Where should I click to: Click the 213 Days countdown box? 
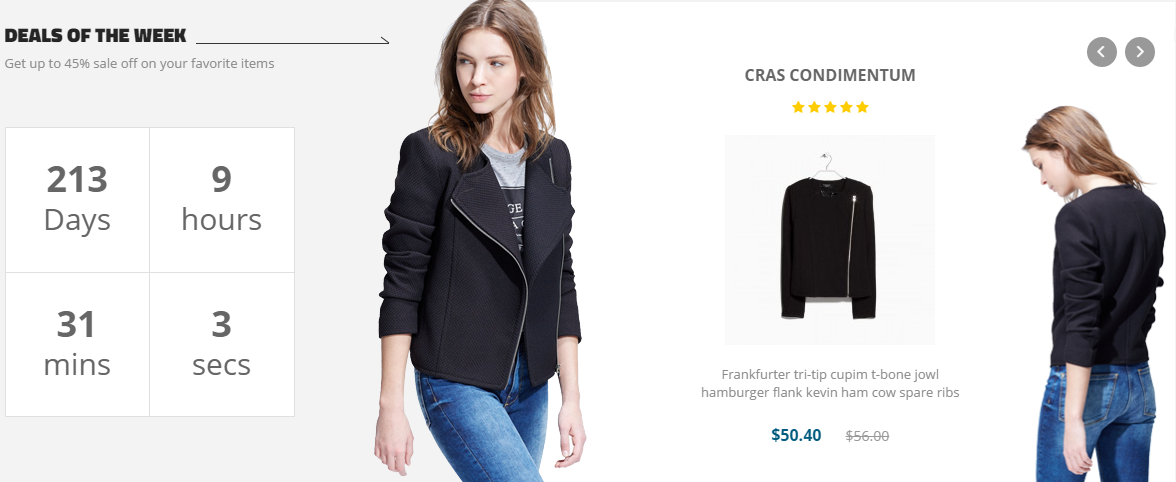[77, 199]
